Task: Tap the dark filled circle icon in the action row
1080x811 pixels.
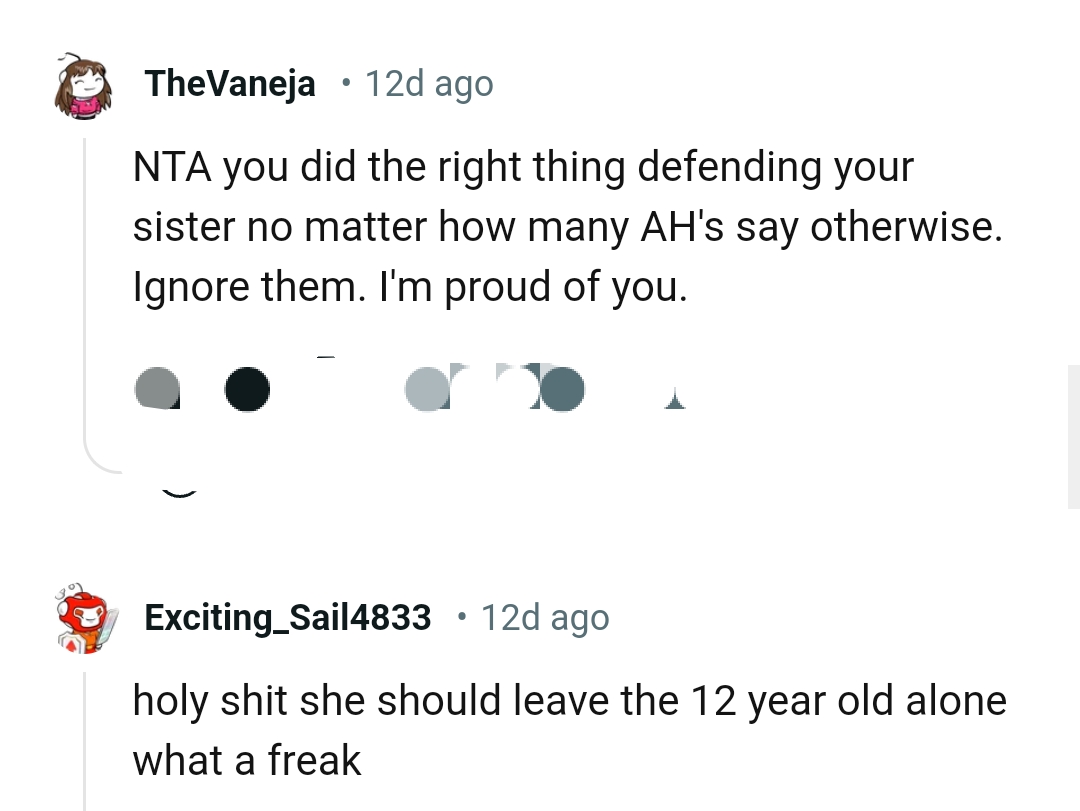Action: point(247,390)
